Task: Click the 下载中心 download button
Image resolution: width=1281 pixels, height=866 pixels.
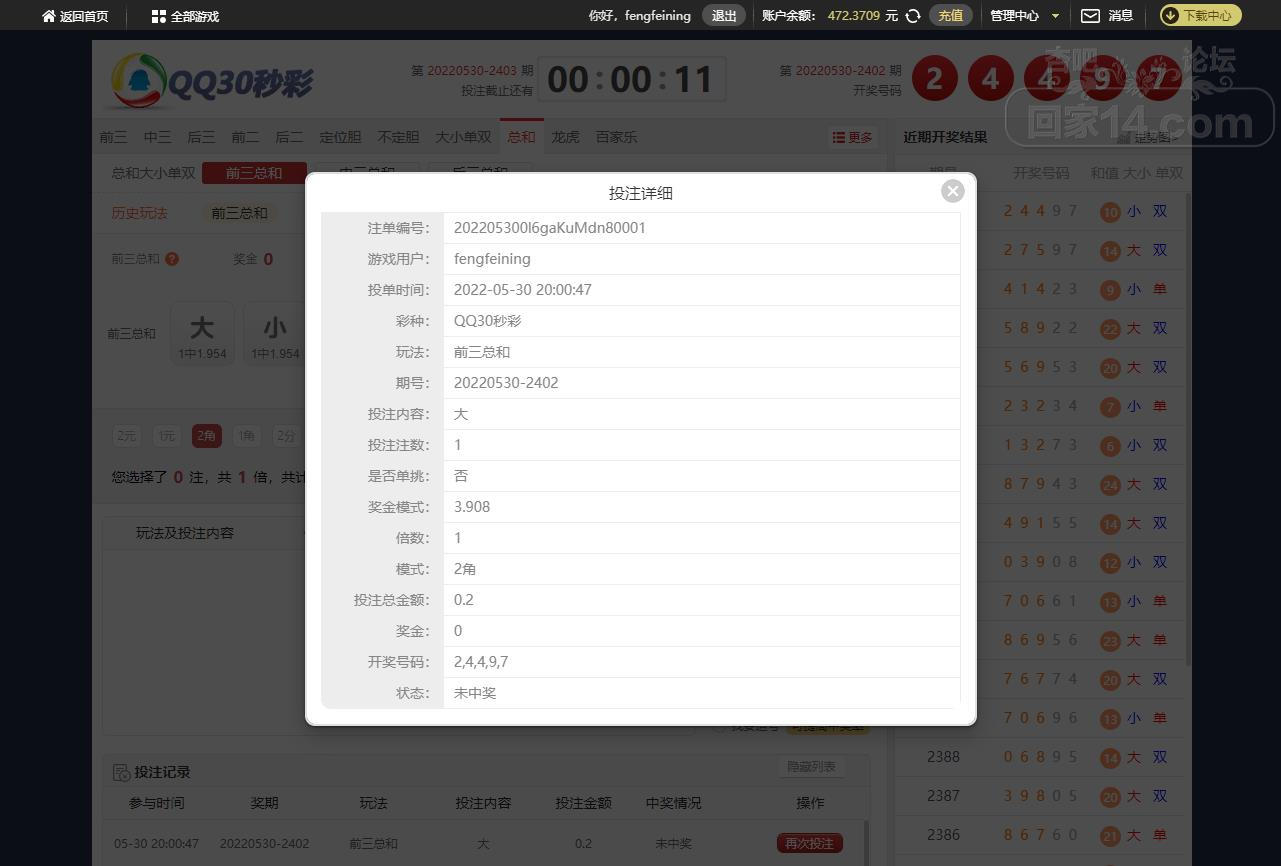Action: coord(1200,15)
